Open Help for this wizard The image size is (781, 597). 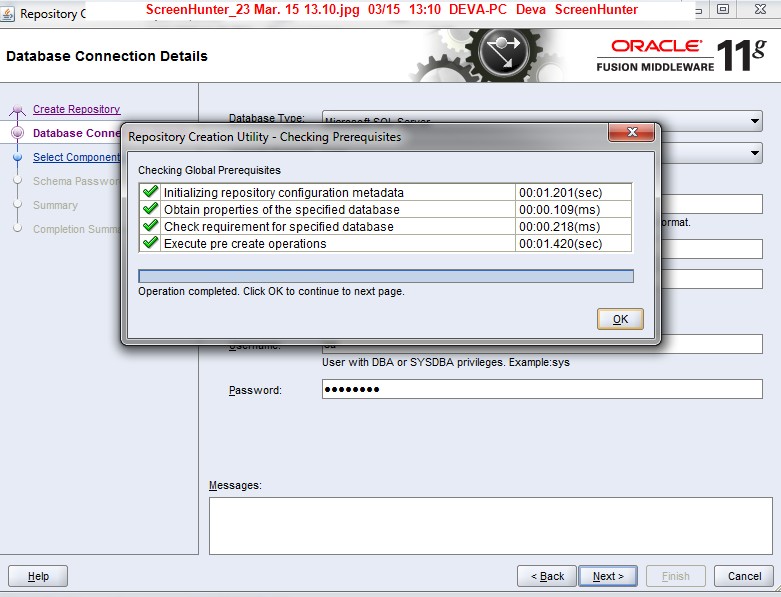38,576
